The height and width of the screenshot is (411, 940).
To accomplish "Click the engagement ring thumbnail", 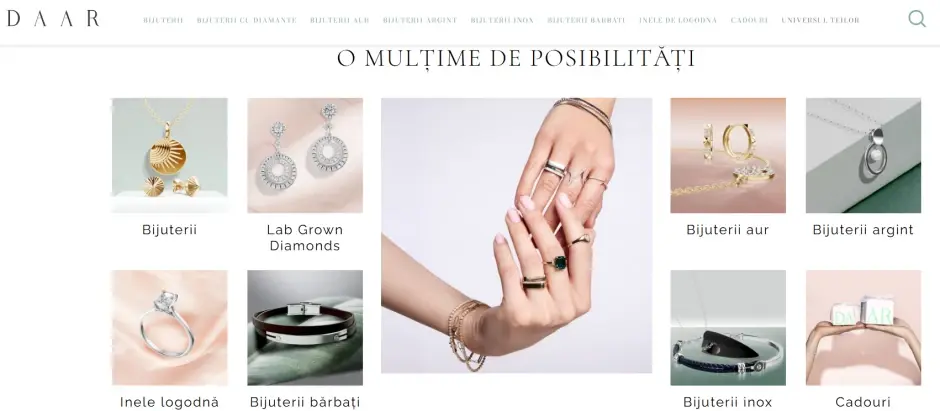I will (x=170, y=328).
